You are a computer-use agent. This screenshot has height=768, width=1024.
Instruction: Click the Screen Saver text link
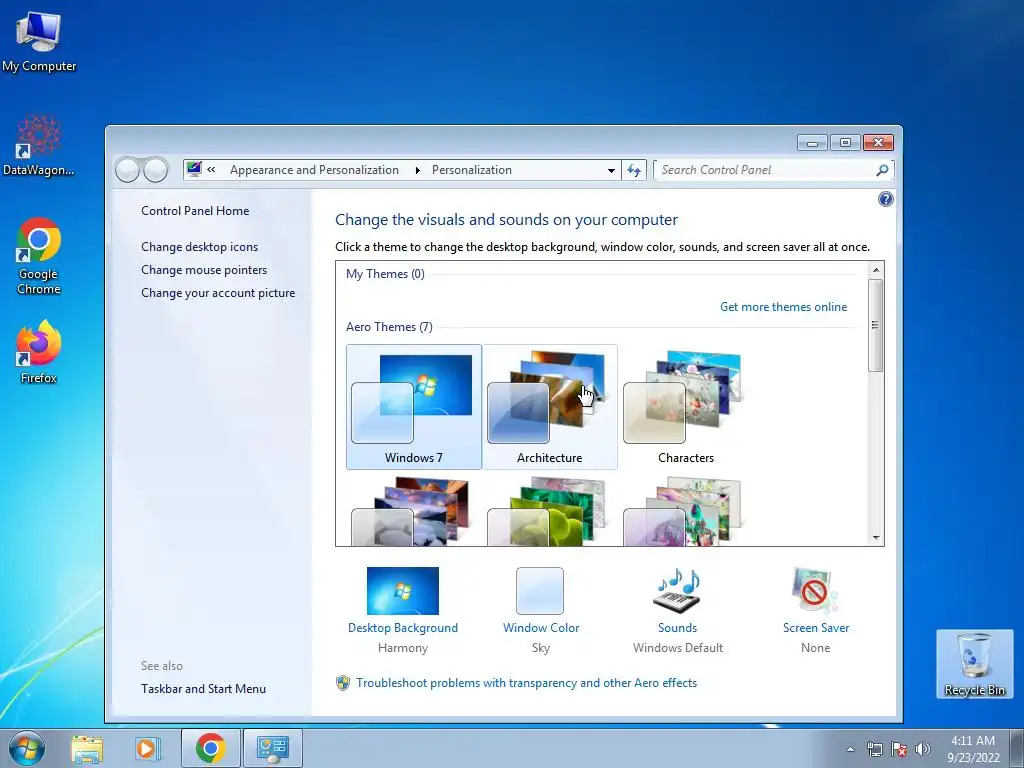(x=816, y=628)
